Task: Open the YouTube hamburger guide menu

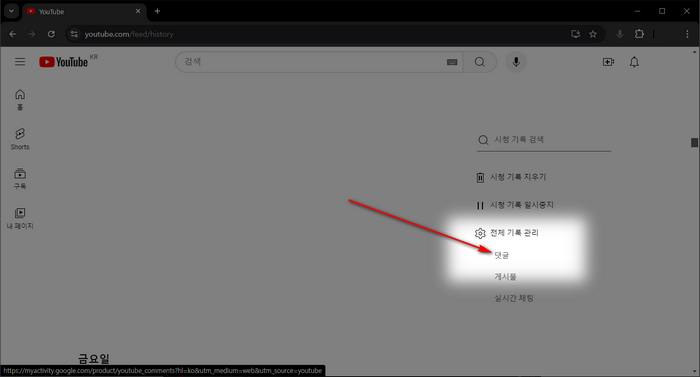Action: pos(20,62)
